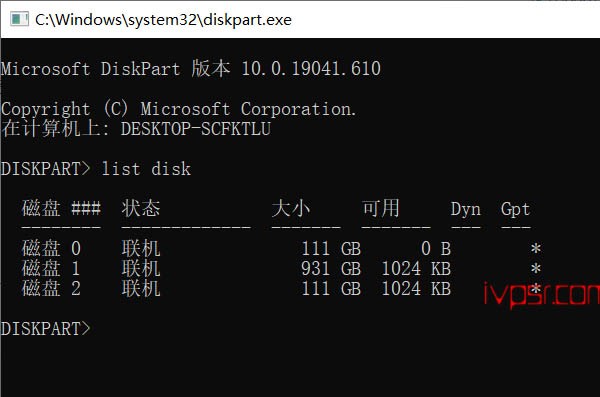Click the 可用 column header
The width and height of the screenshot is (600, 397).
(x=381, y=209)
